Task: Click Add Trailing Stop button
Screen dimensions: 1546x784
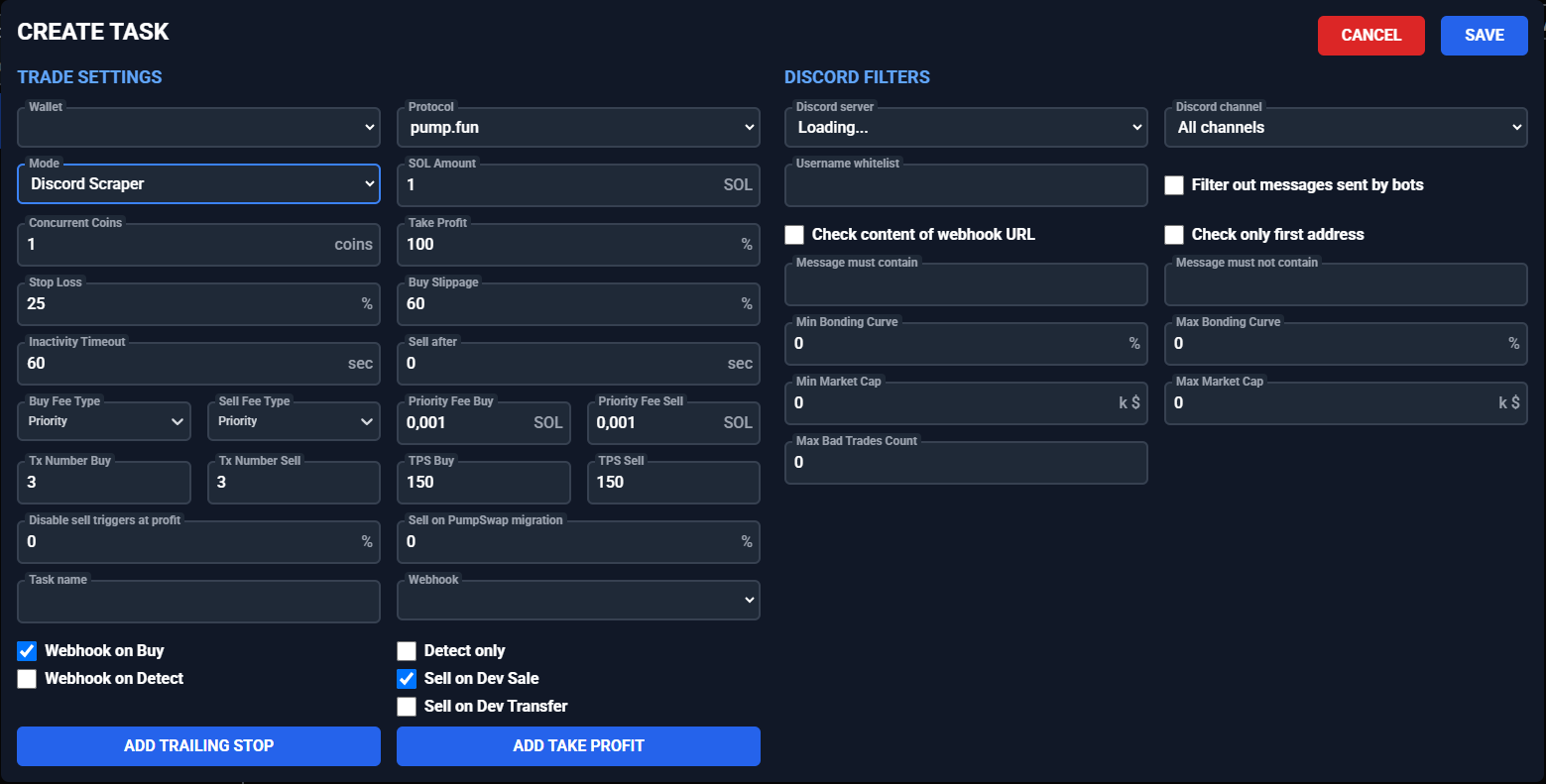Action: point(198,746)
